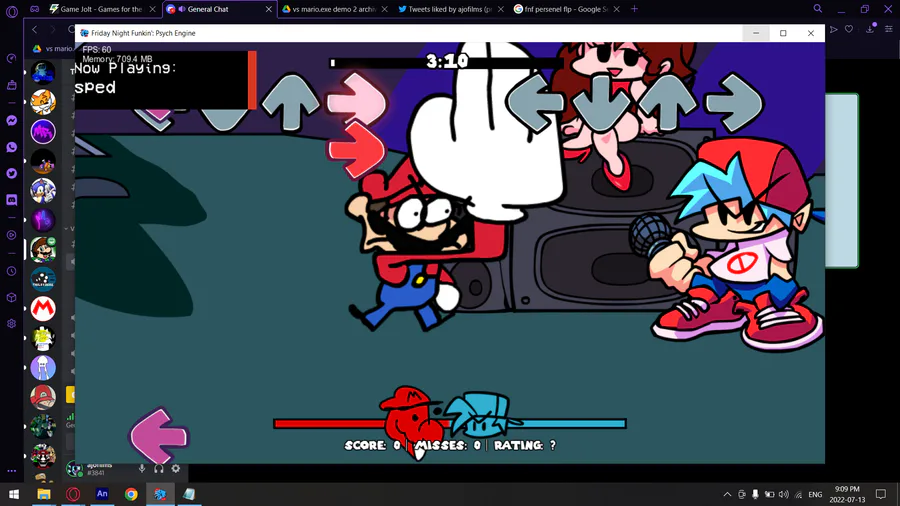Open Discord user settings gear
900x506 pixels.
pyautogui.click(x=176, y=469)
